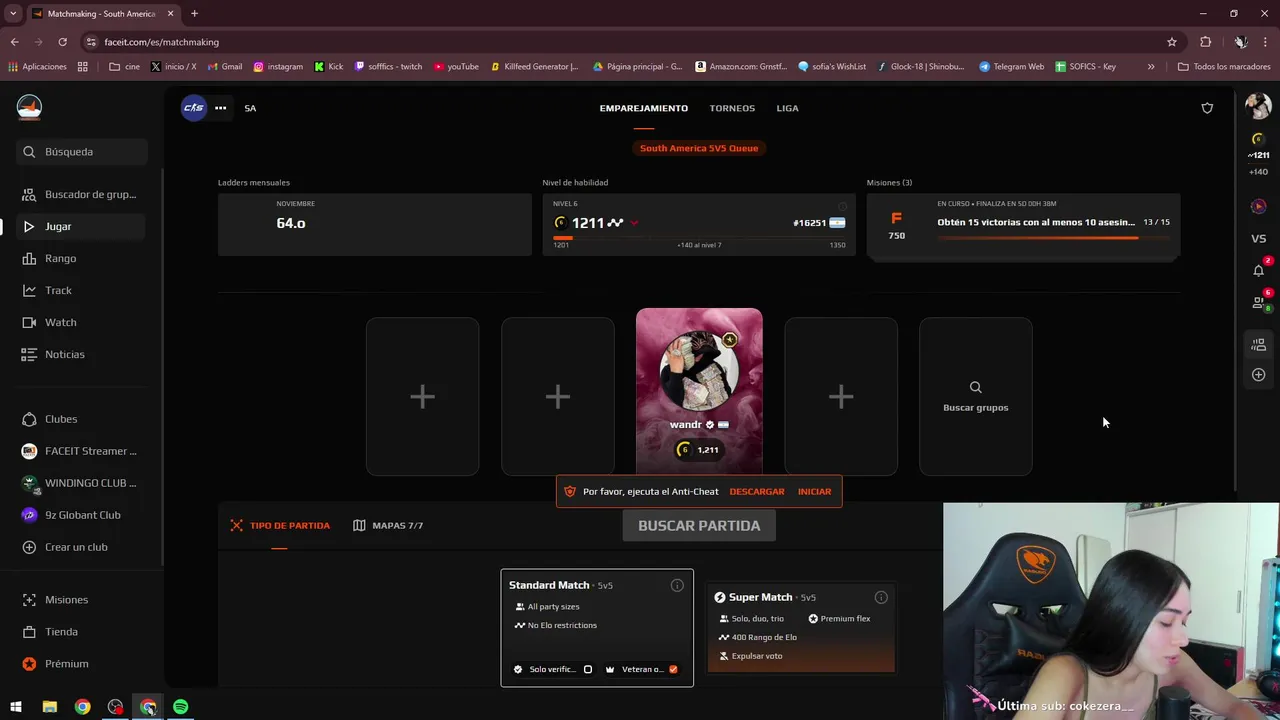Image resolution: width=1280 pixels, height=720 pixels.
Task: Expand the bookmarks overflow chevron
Action: click(x=1151, y=67)
